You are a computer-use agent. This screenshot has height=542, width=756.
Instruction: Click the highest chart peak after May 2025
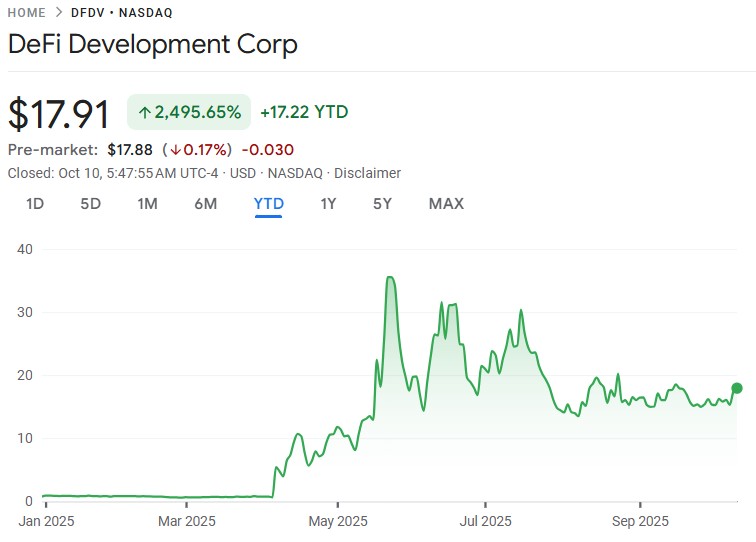click(x=389, y=277)
